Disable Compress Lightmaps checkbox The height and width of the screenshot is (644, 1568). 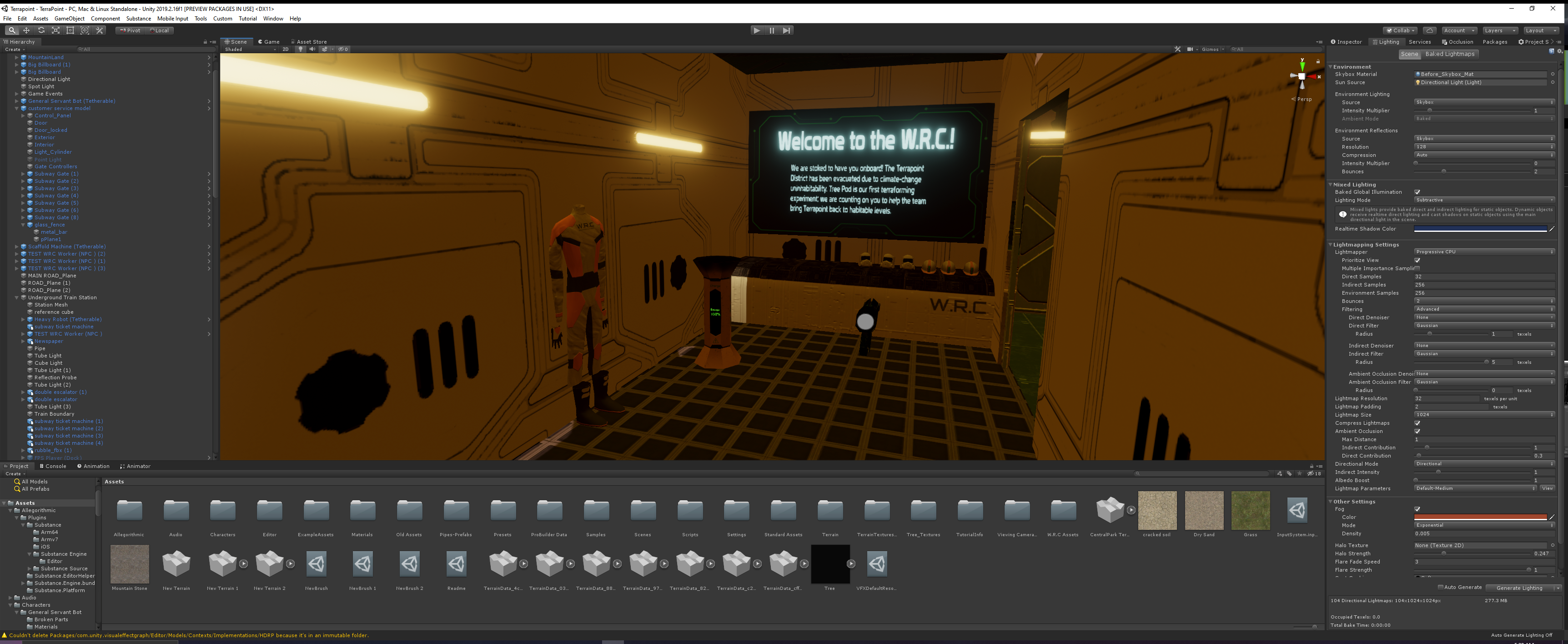1417,423
